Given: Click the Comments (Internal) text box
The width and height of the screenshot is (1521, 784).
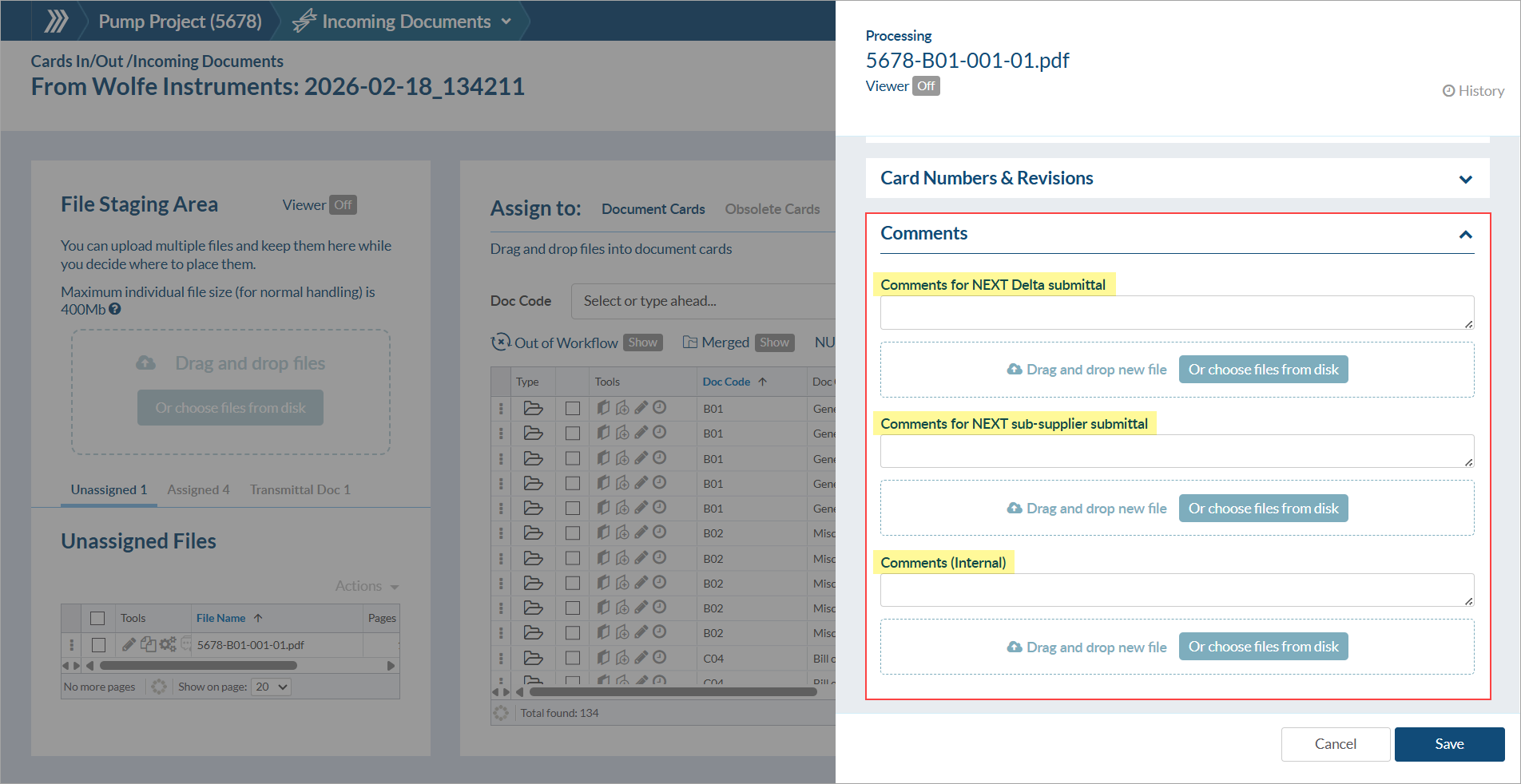Looking at the screenshot, I should coord(1177,590).
